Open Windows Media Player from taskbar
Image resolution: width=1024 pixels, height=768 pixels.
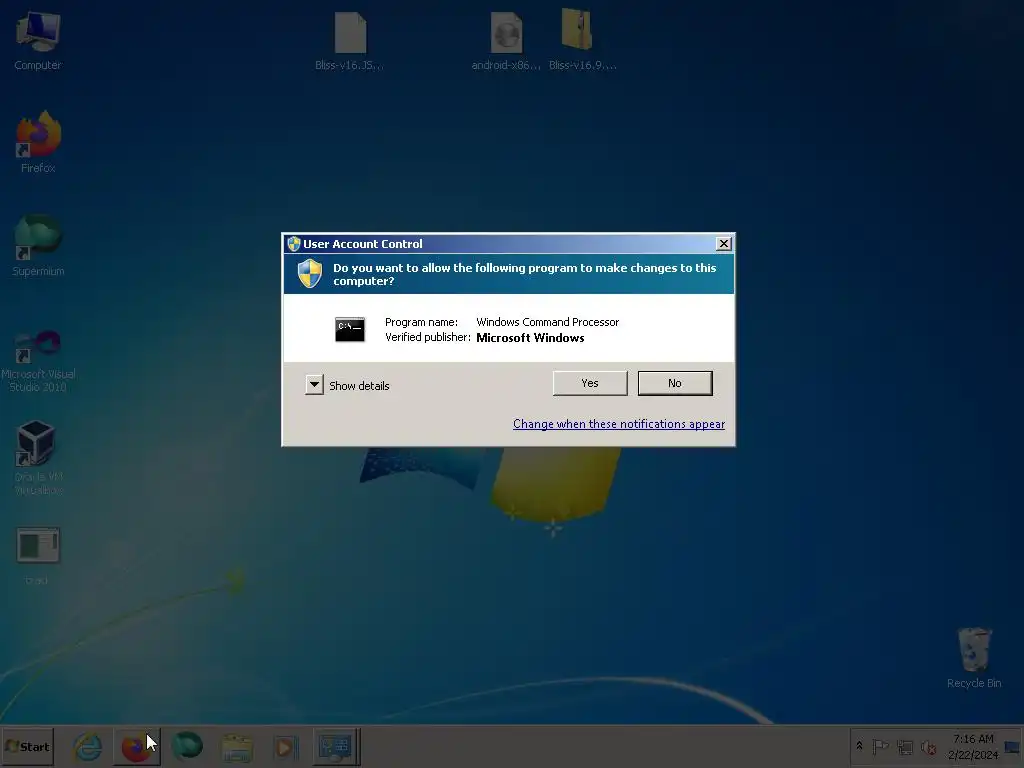point(285,747)
